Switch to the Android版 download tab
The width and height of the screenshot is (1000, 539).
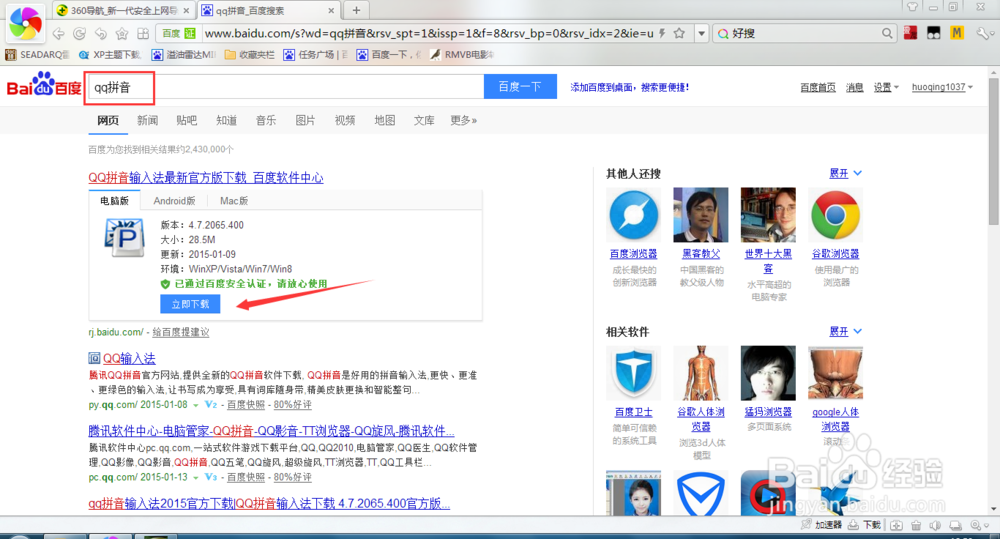click(x=174, y=200)
